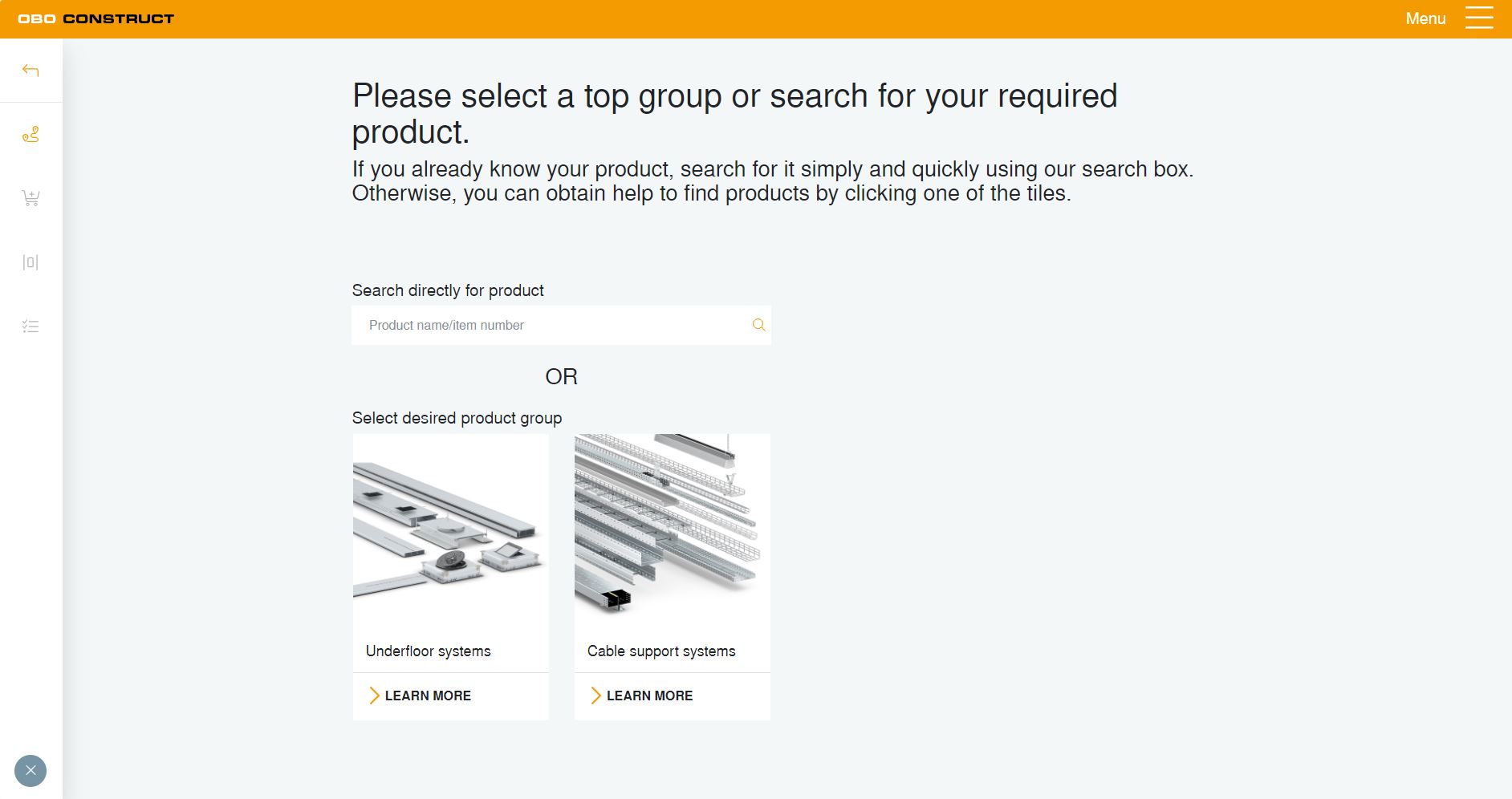The height and width of the screenshot is (799, 1512).
Task: Click the add-to-cart icon in the sidebar
Action: (x=30, y=198)
